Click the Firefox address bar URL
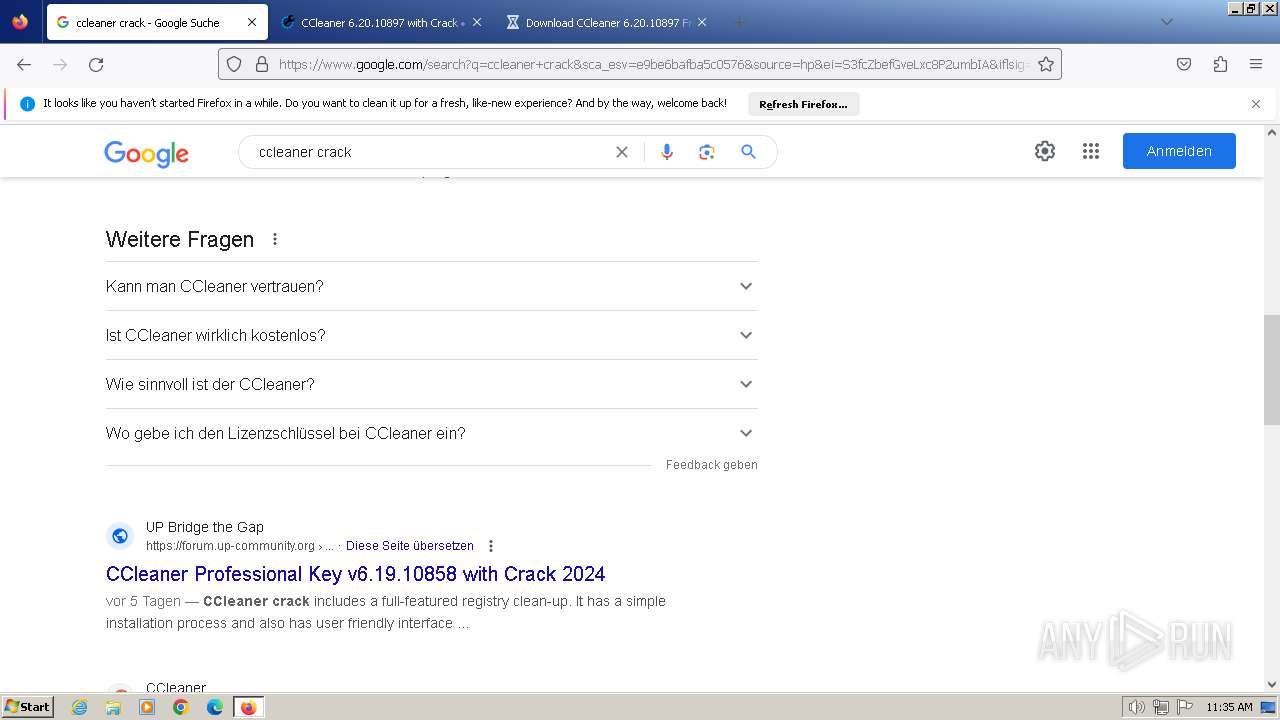 [654, 64]
